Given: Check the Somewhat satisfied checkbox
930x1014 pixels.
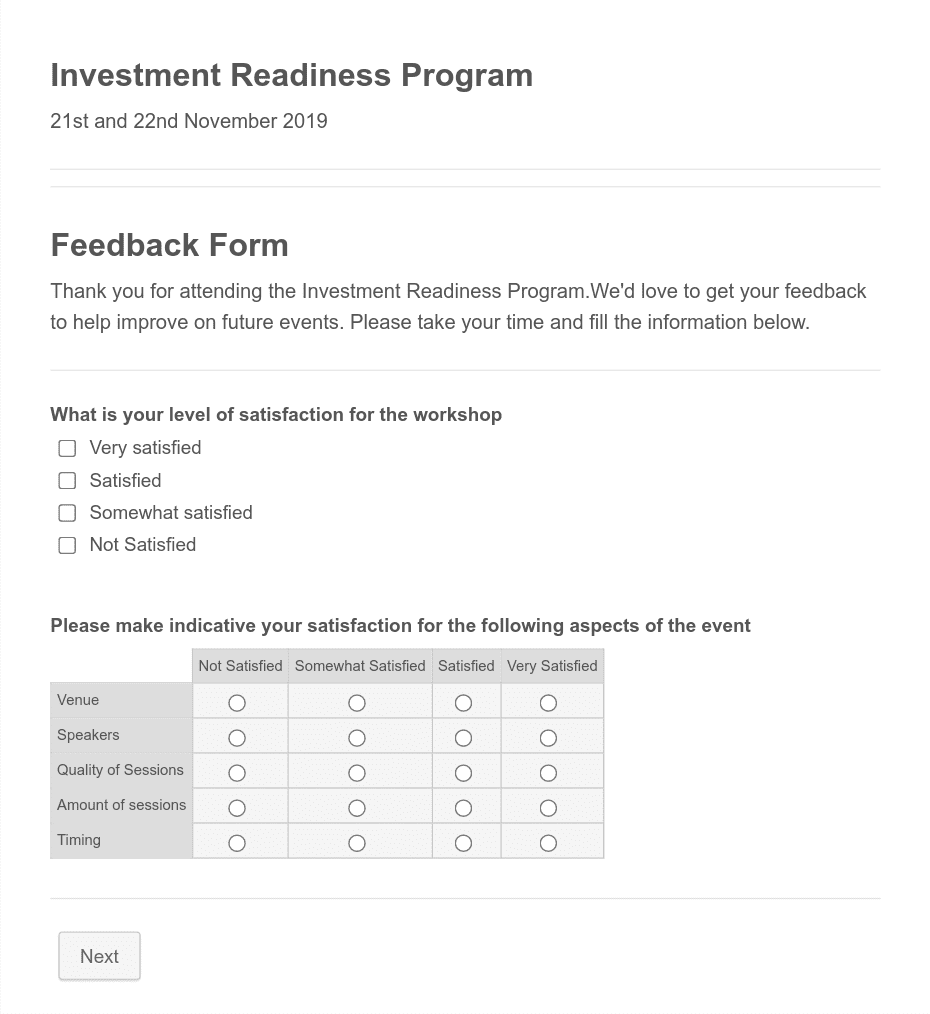Looking at the screenshot, I should click(x=67, y=513).
